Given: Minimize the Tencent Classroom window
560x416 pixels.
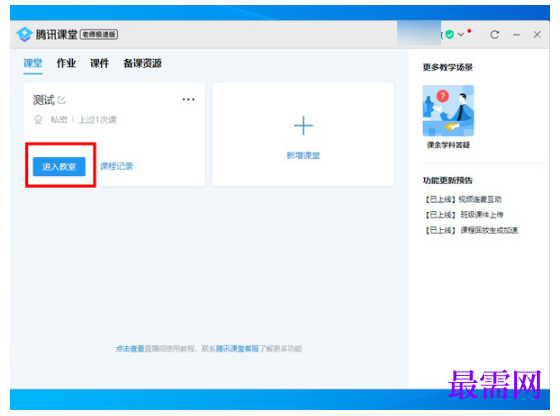Looking at the screenshot, I should 516,35.
